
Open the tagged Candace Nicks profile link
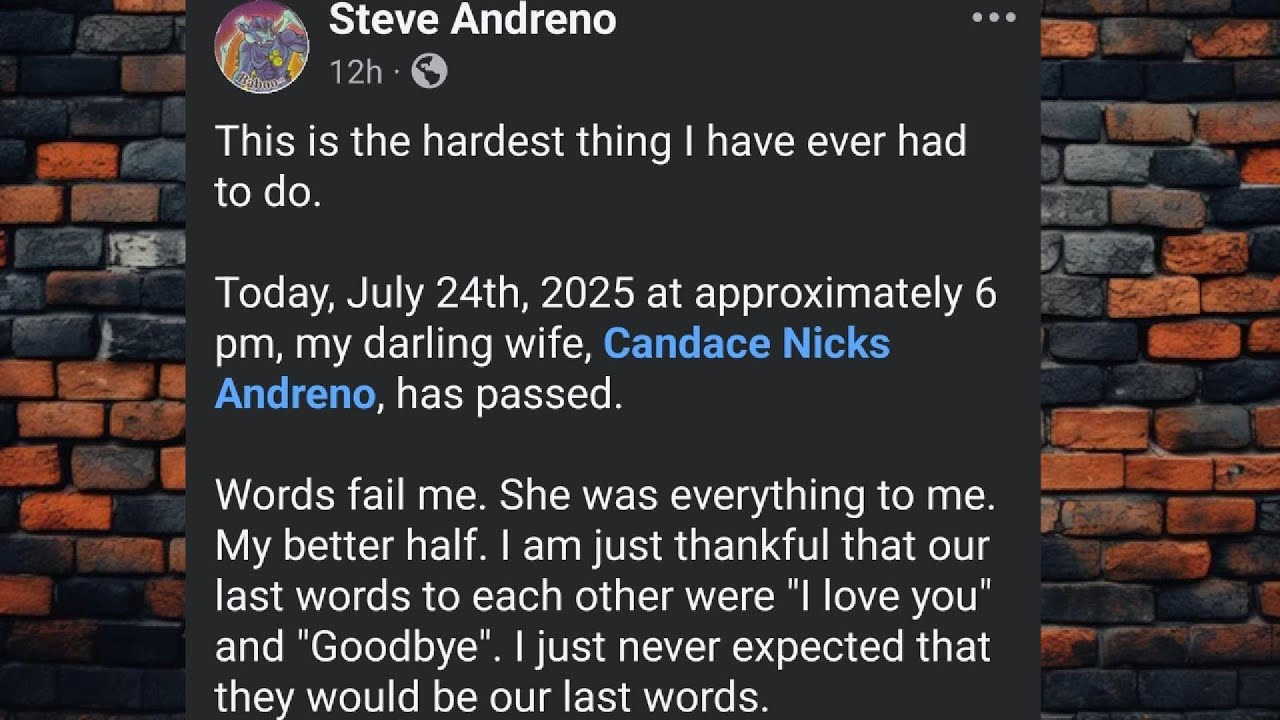coord(746,344)
